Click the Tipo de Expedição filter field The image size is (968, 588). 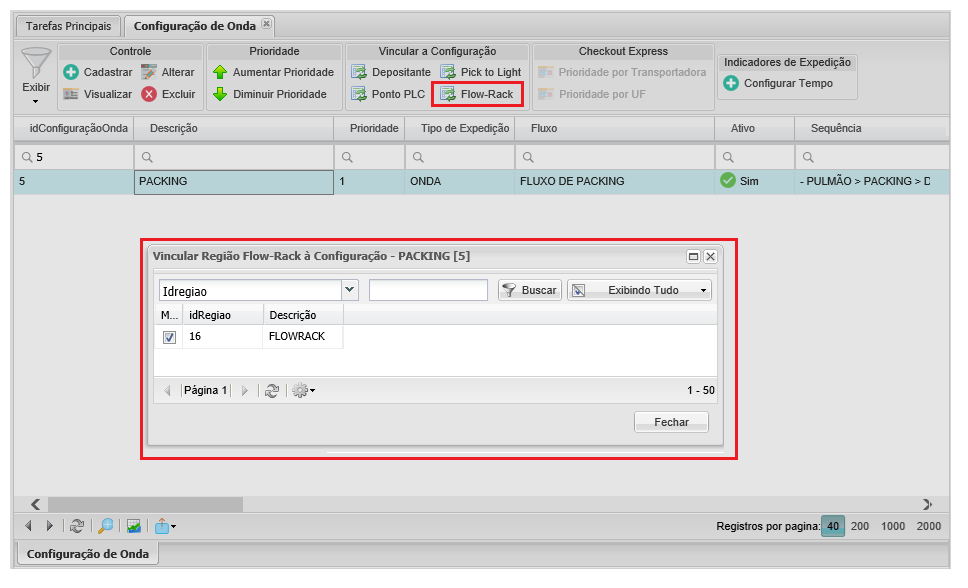[x=461, y=158]
